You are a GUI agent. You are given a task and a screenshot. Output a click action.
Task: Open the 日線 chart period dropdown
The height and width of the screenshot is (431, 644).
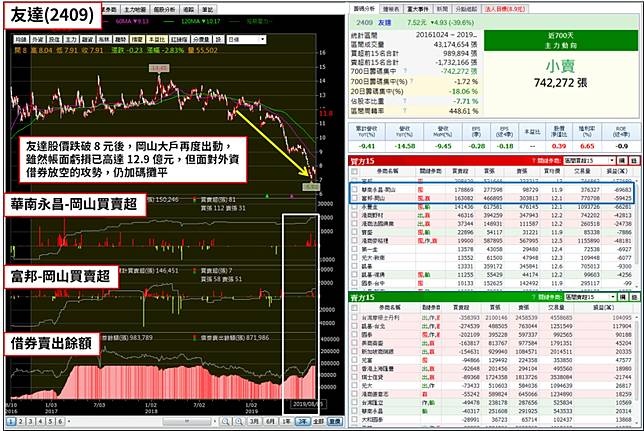click(x=246, y=39)
